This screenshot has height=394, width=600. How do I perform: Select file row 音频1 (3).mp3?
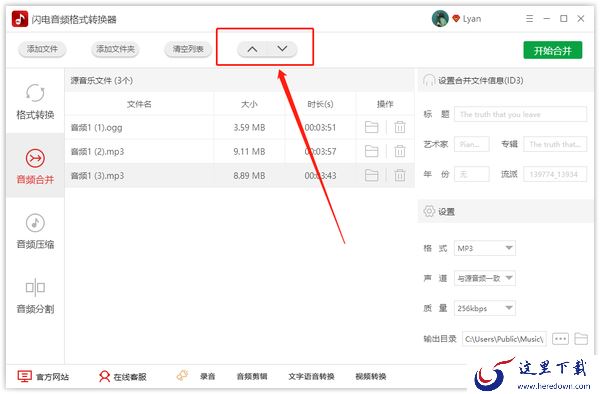coord(240,176)
